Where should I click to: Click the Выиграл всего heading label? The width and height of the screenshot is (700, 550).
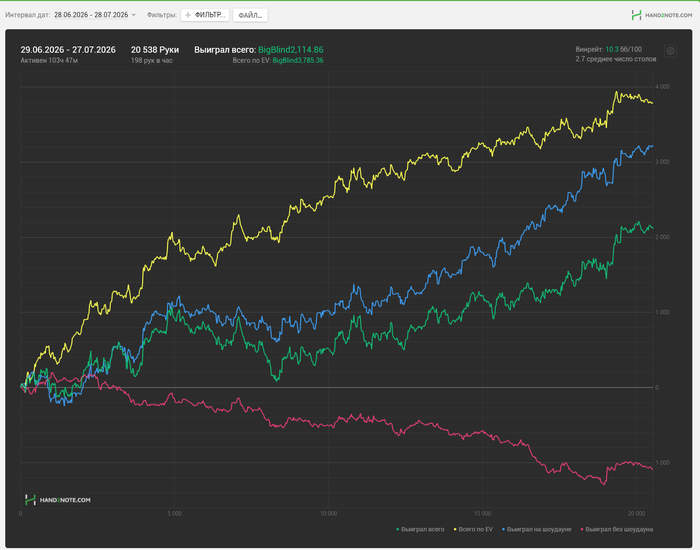225,50
